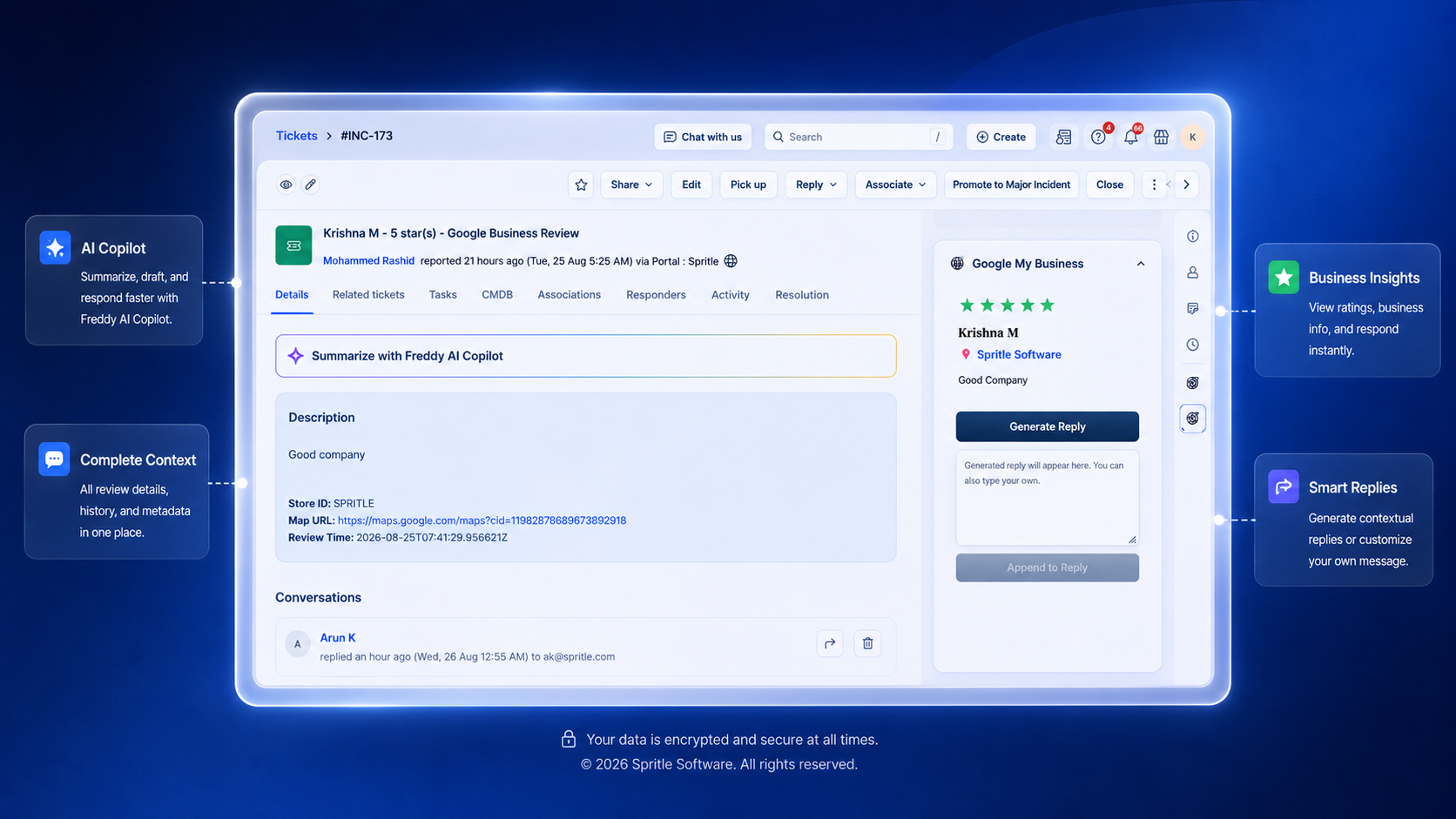Open Chat with us

coord(703,137)
